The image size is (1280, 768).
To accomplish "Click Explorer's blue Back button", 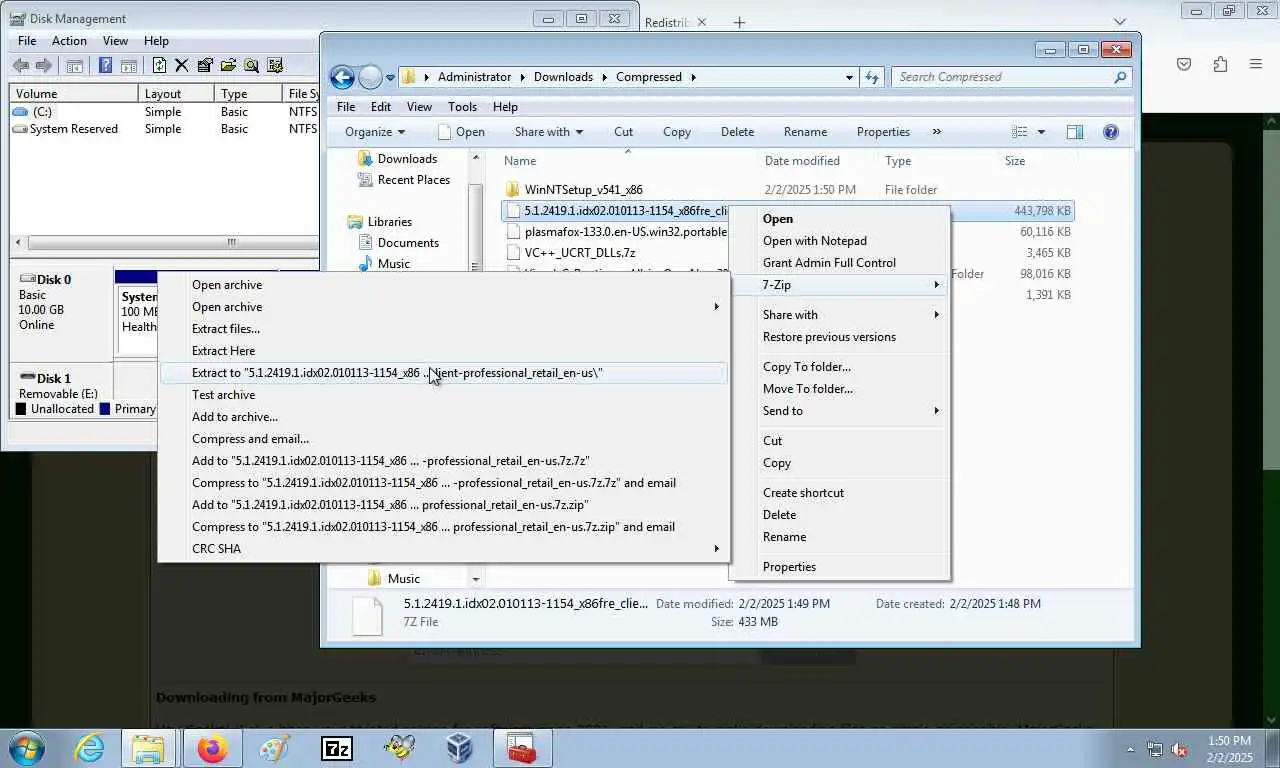I will tap(342, 77).
